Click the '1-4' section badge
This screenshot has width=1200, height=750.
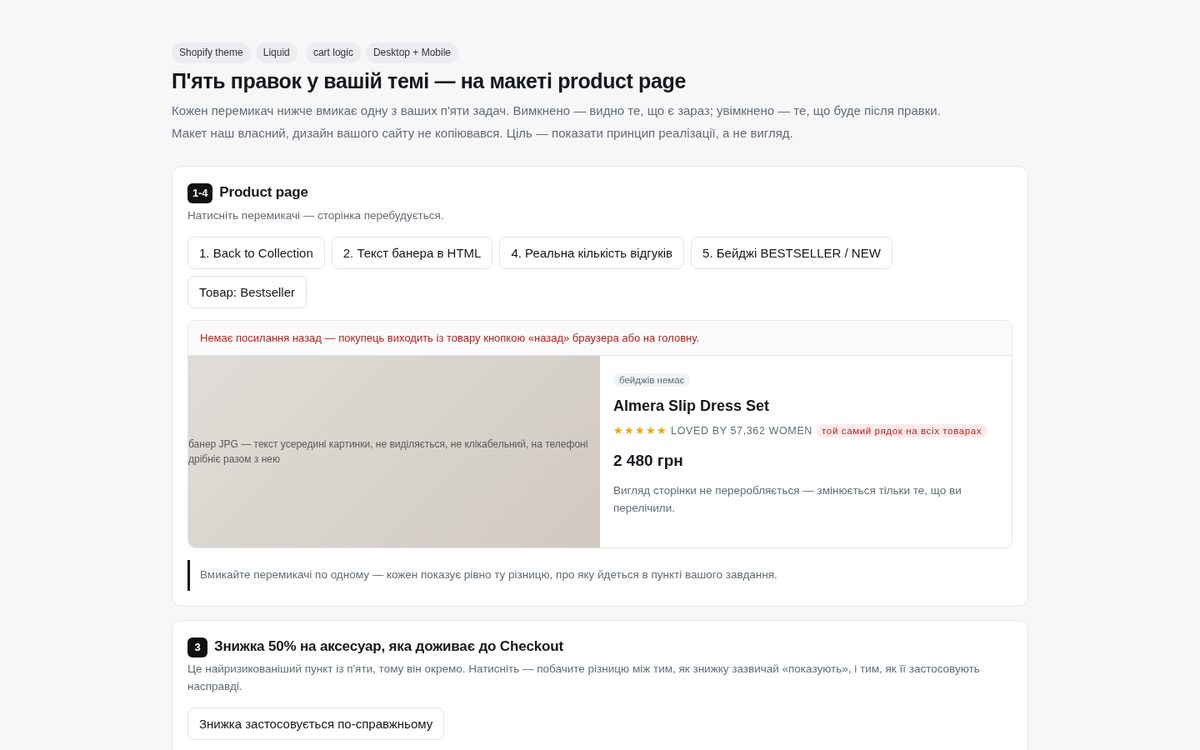200,193
